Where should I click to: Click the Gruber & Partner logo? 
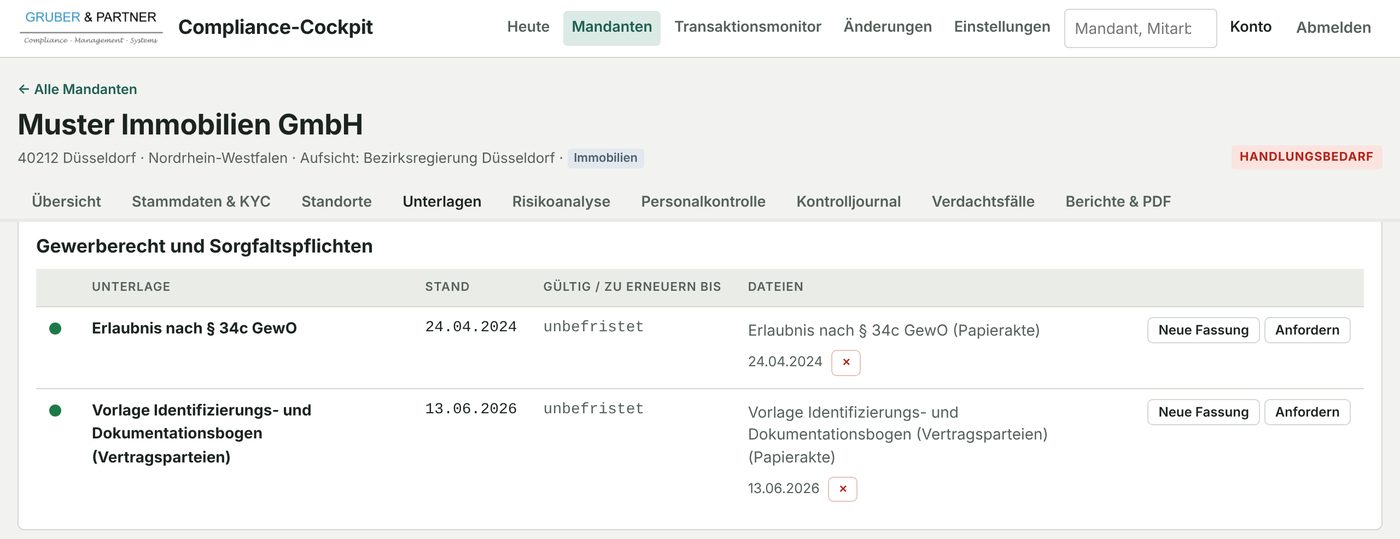[x=91, y=28]
